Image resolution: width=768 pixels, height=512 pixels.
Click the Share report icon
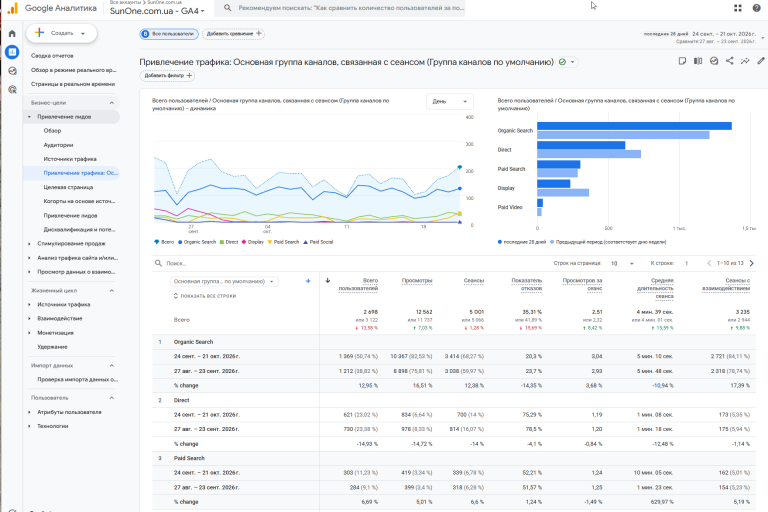729,61
